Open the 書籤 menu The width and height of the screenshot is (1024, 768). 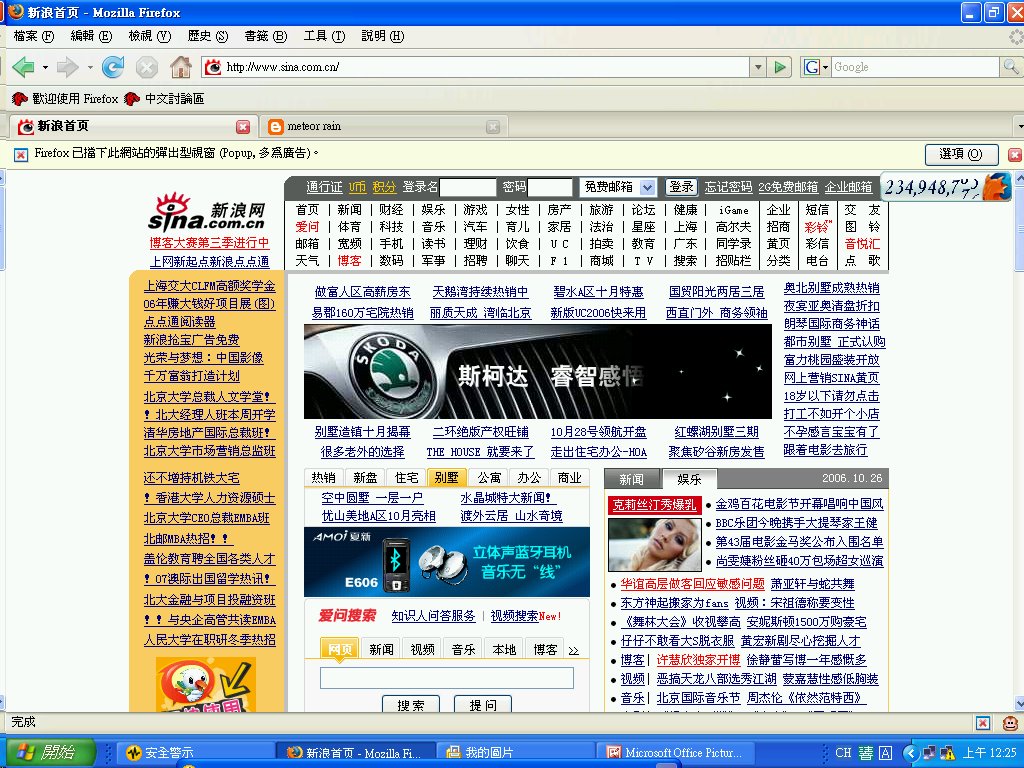pyautogui.click(x=265, y=36)
